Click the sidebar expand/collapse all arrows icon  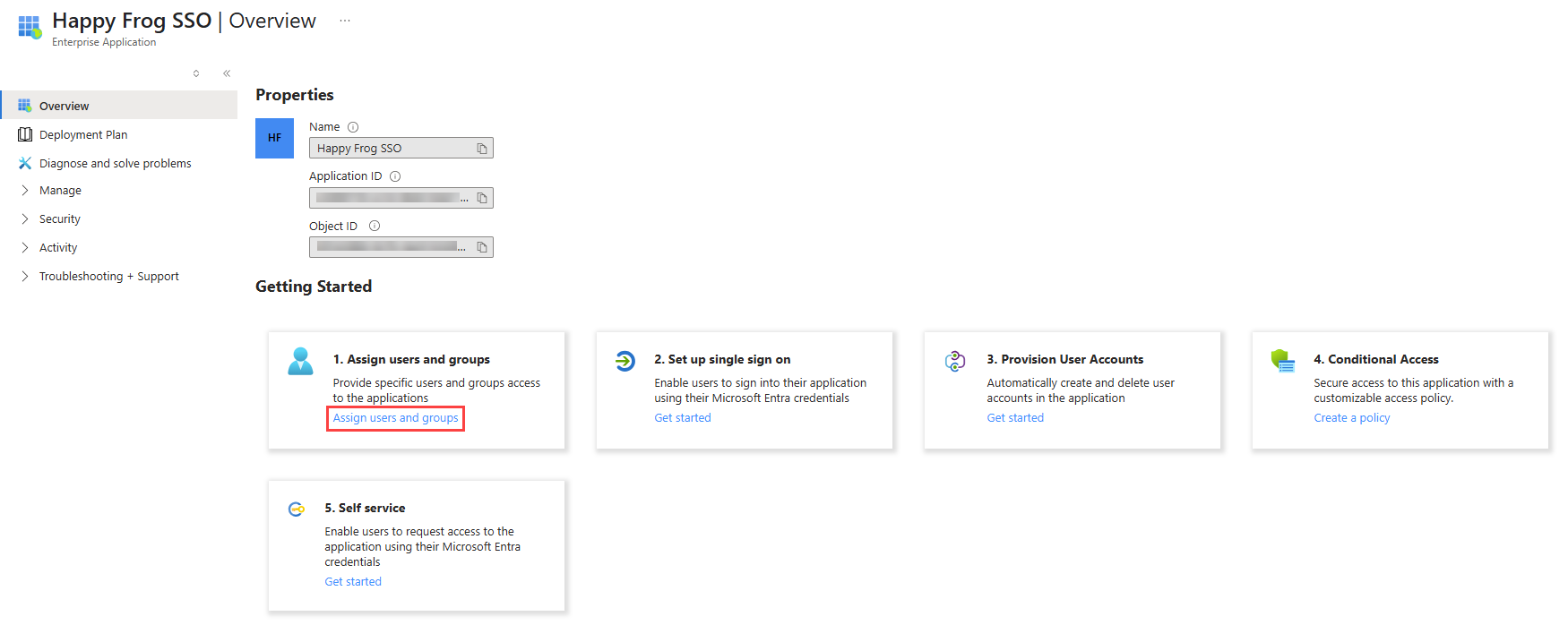point(196,73)
